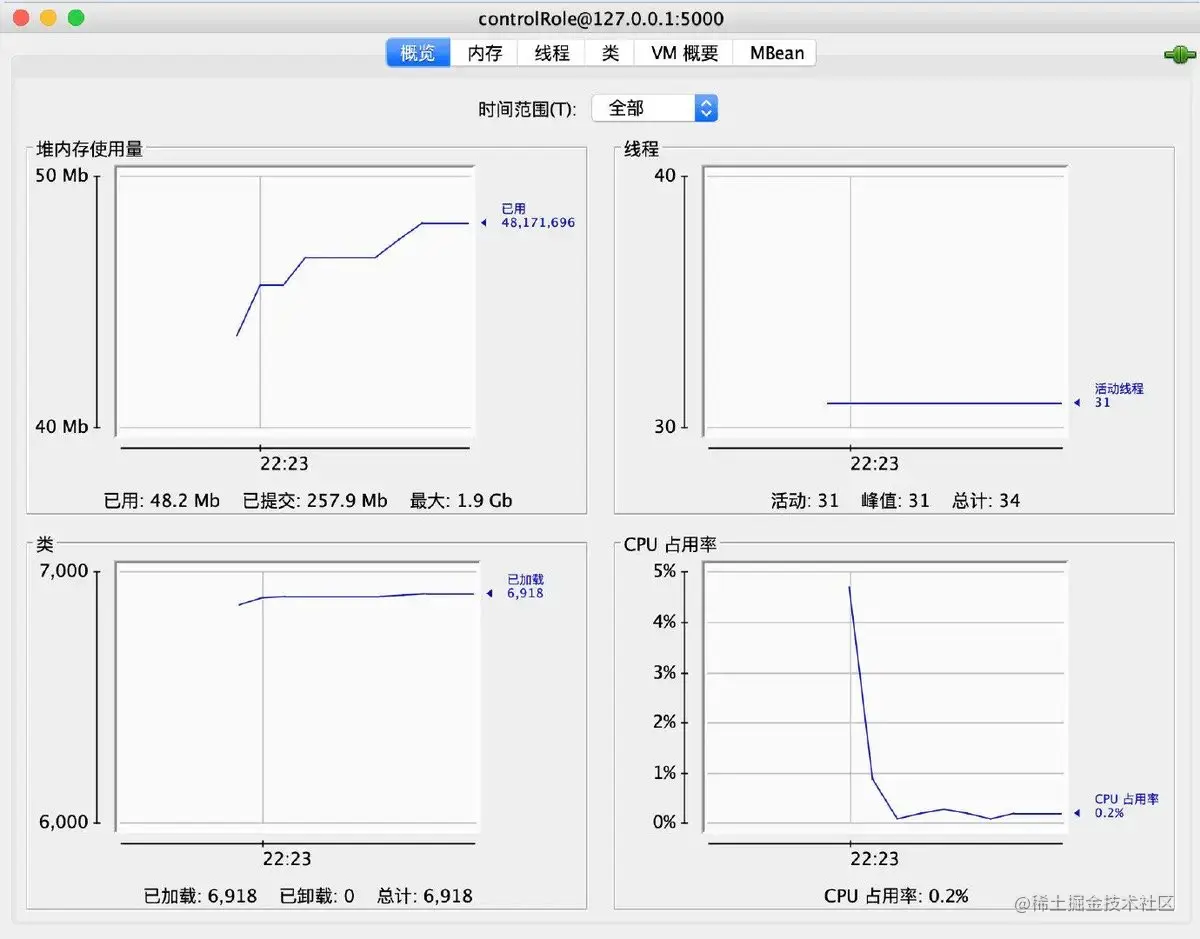Open the 内存 tab
The height and width of the screenshot is (939, 1200).
(484, 53)
